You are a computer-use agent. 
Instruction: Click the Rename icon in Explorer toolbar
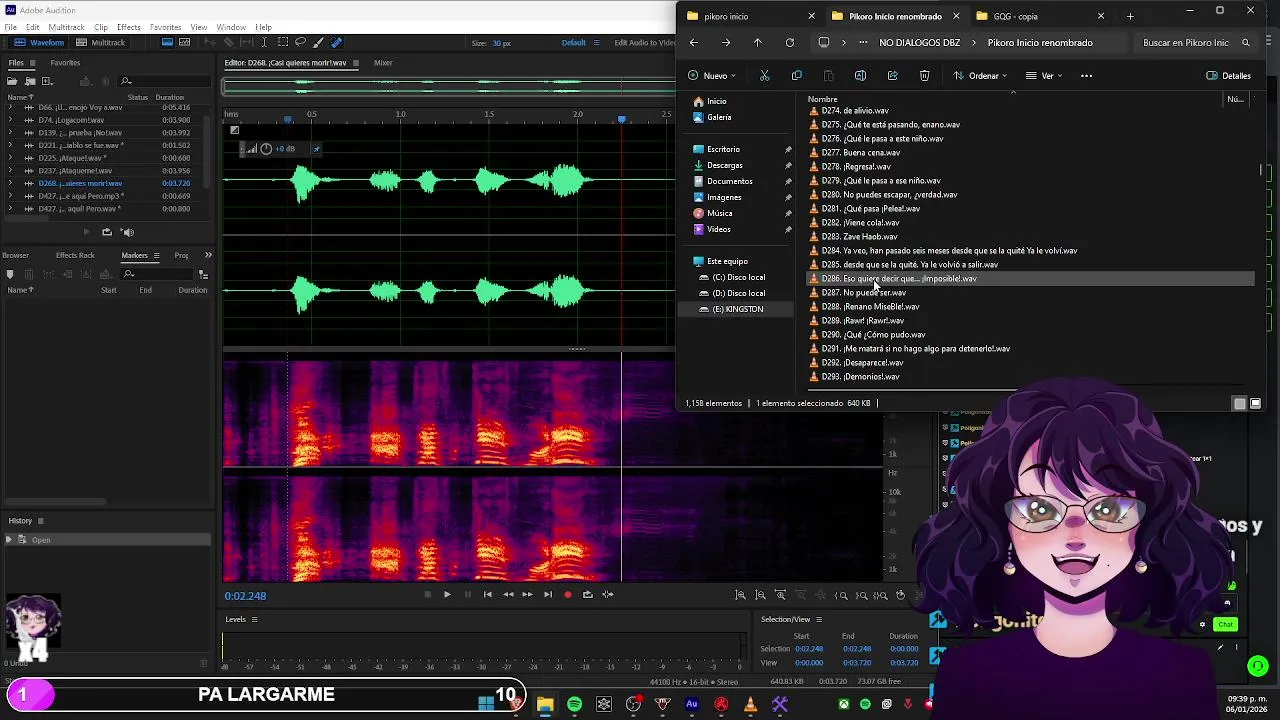click(x=860, y=76)
